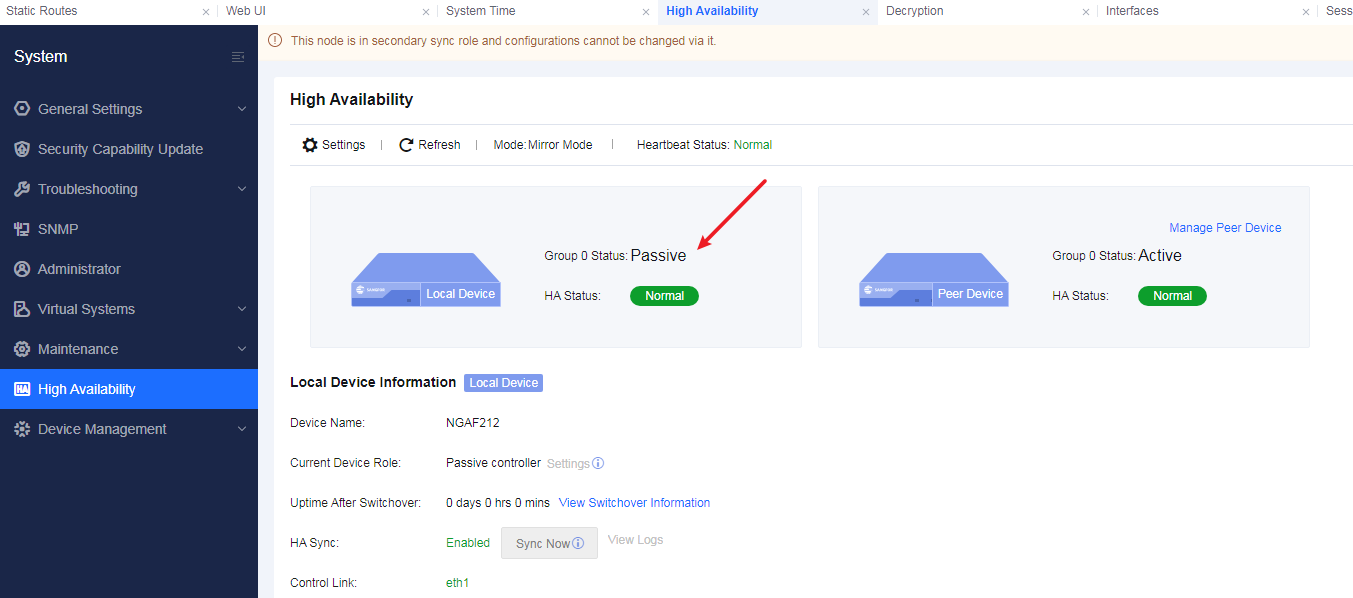
Task: Click the Sync Now button
Action: (549, 543)
